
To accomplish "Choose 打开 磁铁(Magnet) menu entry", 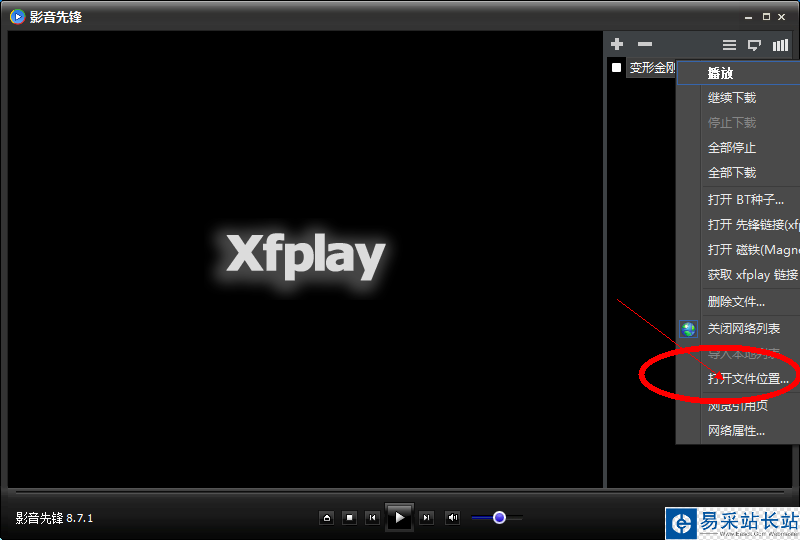I will tap(738, 250).
